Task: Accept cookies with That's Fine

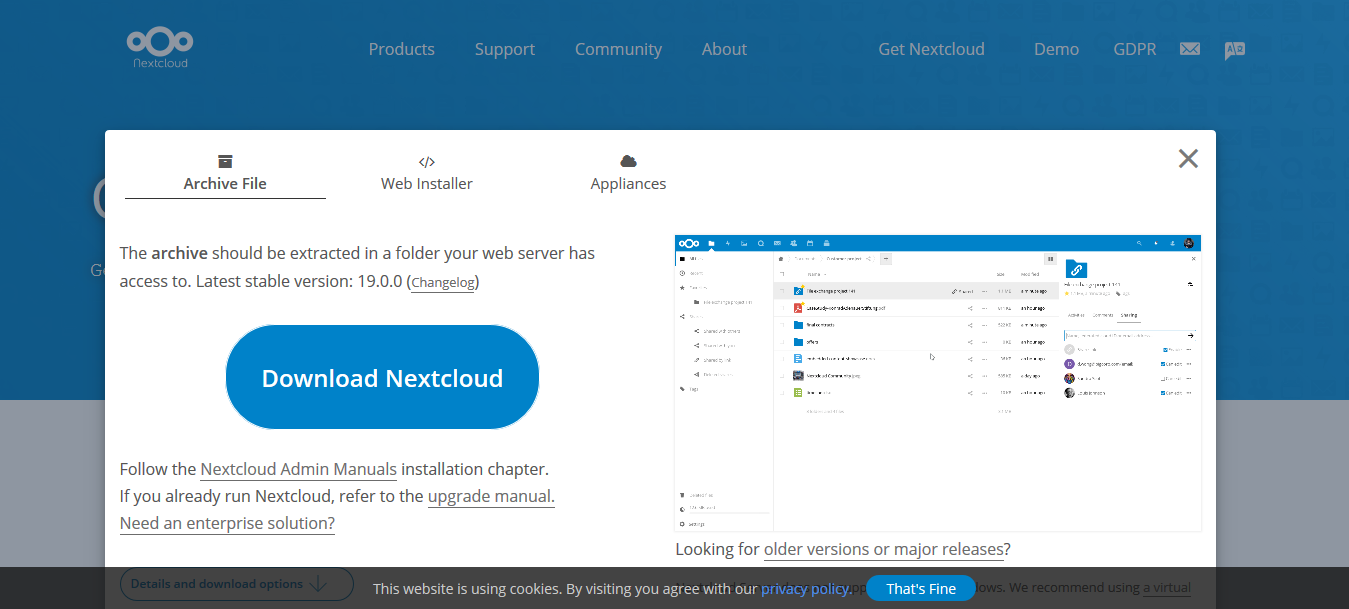Action: point(919,588)
